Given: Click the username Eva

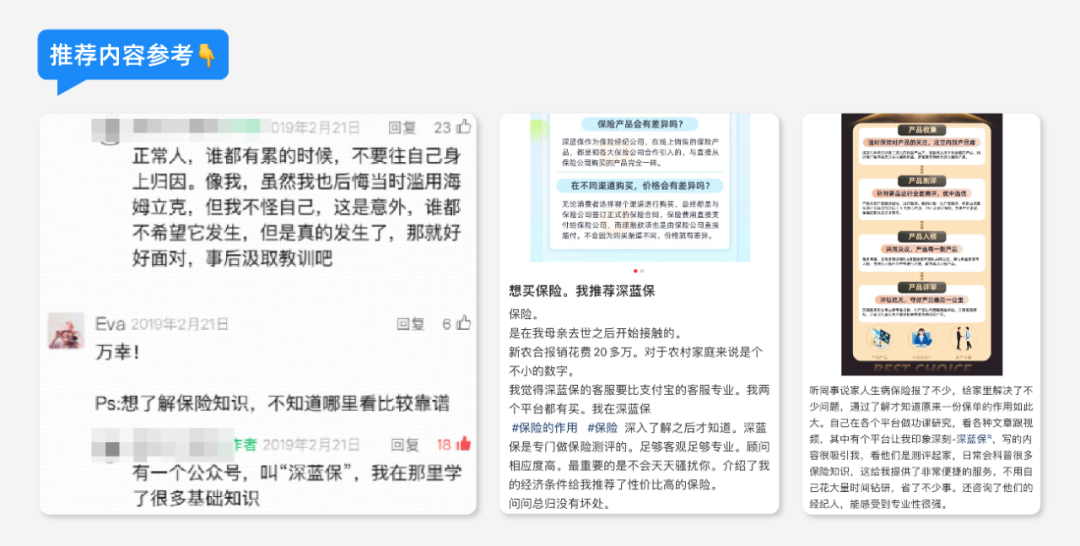Looking at the screenshot, I should point(110,324).
